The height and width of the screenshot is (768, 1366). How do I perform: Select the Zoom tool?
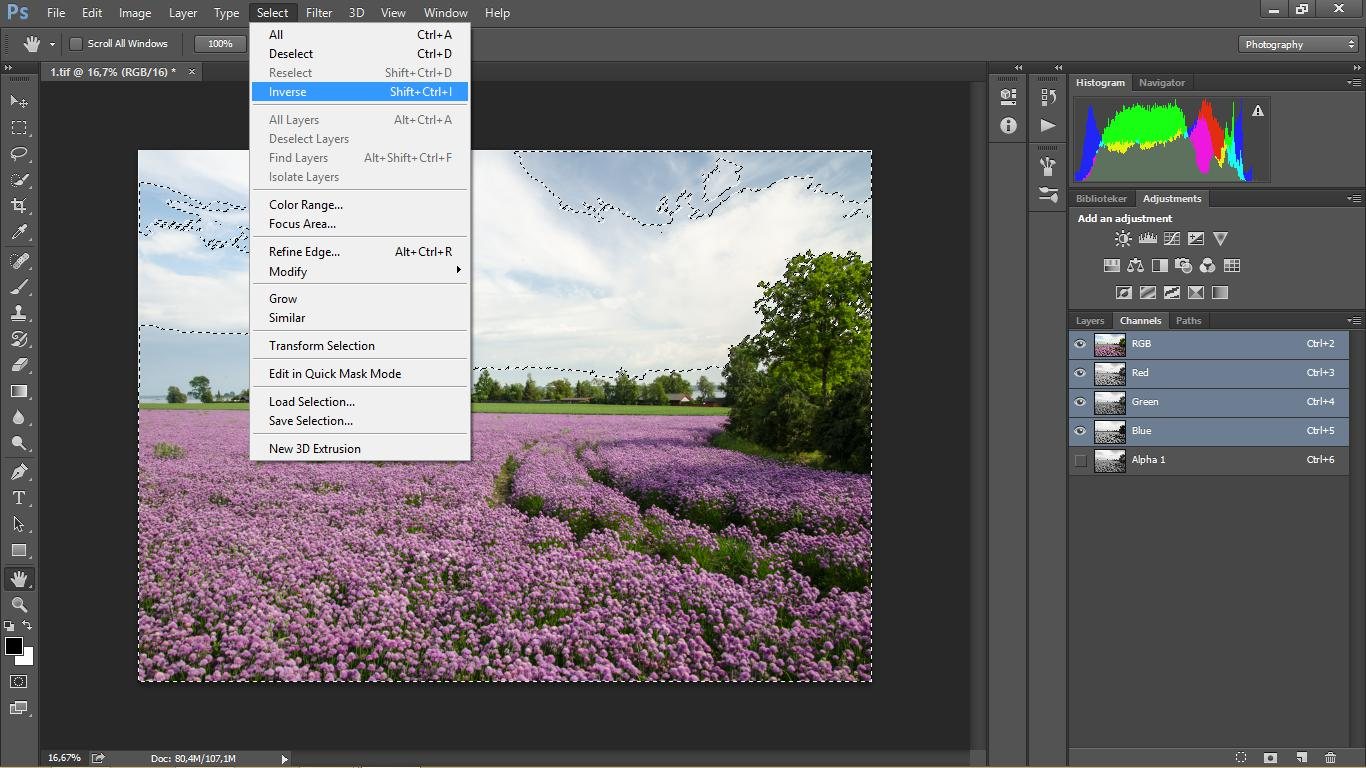point(19,605)
